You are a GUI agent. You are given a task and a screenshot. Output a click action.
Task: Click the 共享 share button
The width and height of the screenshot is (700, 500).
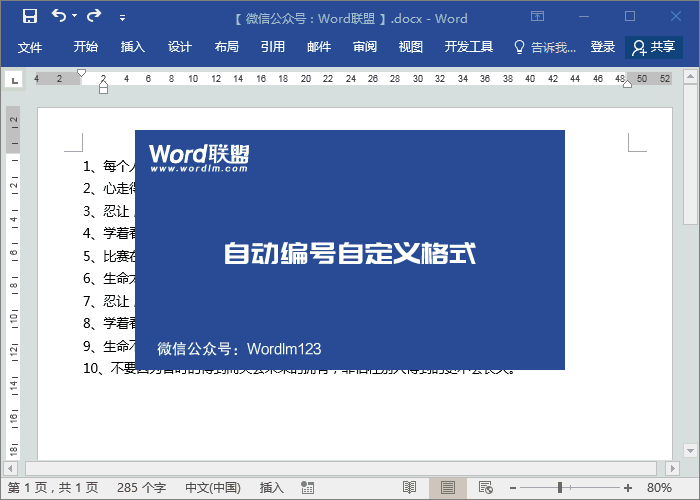point(654,47)
